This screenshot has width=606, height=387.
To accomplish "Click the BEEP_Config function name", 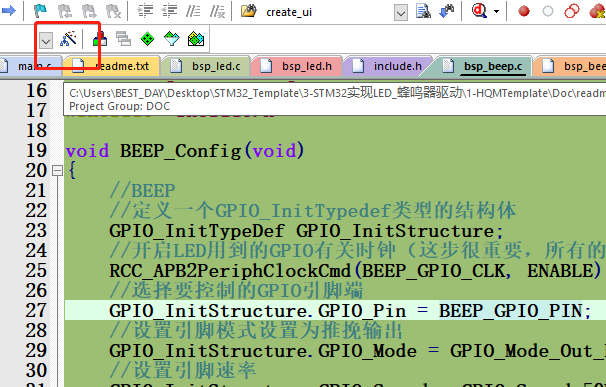I will tap(180, 151).
